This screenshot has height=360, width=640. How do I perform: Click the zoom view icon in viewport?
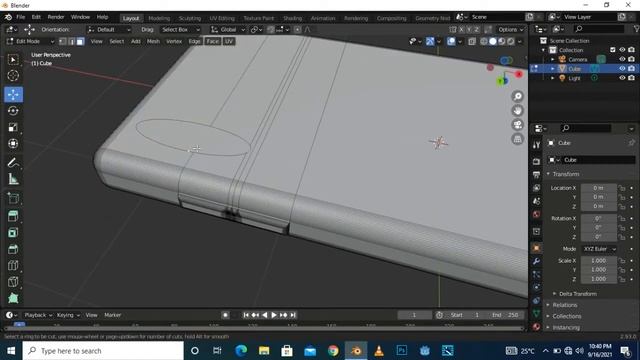[518, 96]
